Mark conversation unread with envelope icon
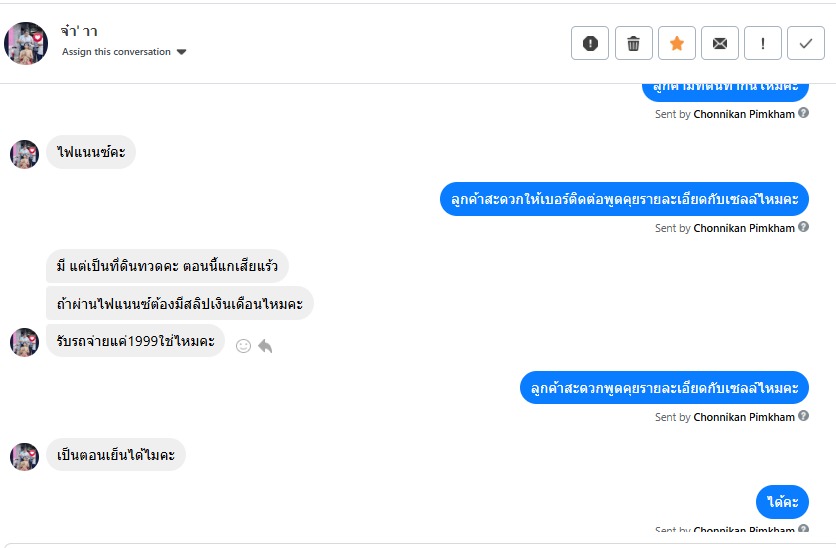 719,43
